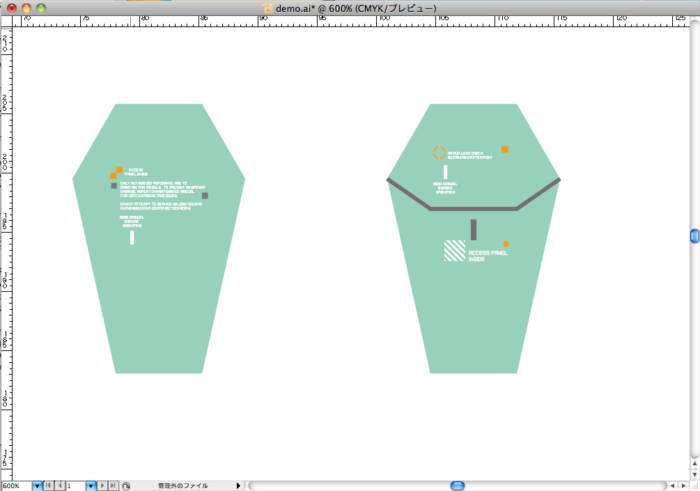Click the horizontal scrollbar thumb
700x491 pixels.
pos(457,485)
